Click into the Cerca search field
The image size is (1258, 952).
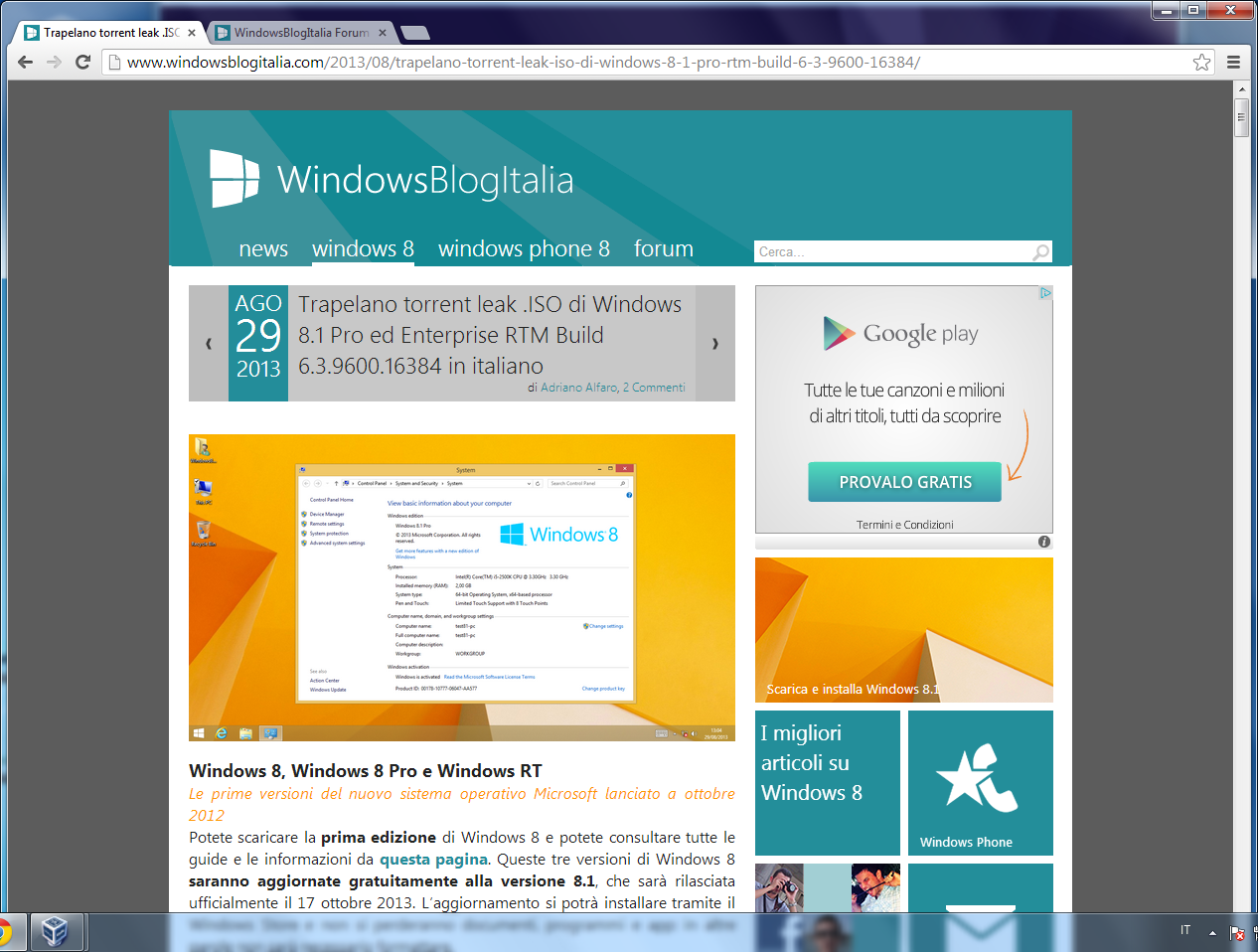pos(892,251)
